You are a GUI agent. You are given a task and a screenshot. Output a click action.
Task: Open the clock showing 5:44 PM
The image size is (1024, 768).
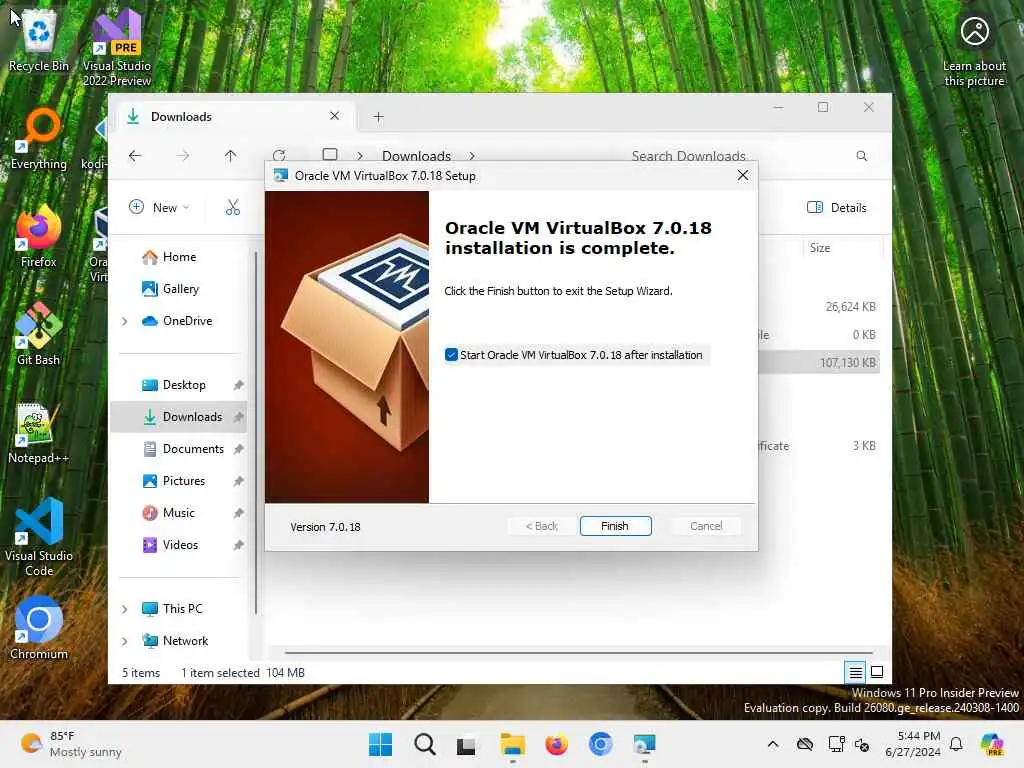pyautogui.click(x=913, y=744)
